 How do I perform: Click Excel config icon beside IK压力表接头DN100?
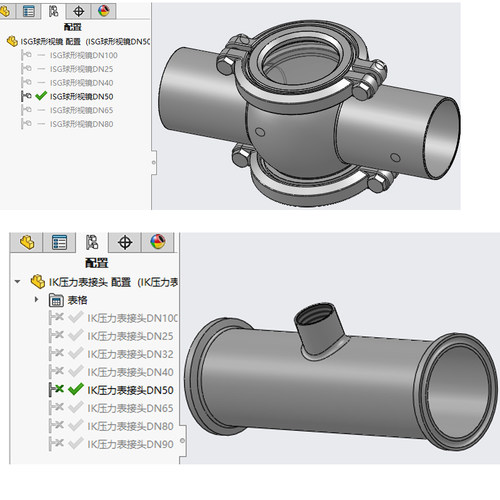(x=56, y=318)
